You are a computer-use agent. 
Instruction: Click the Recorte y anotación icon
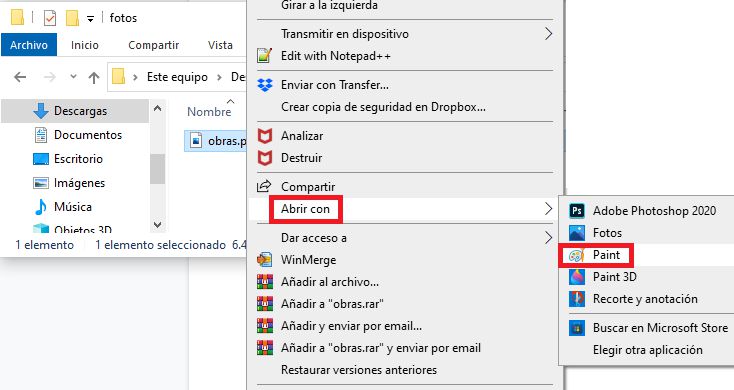tap(577, 299)
